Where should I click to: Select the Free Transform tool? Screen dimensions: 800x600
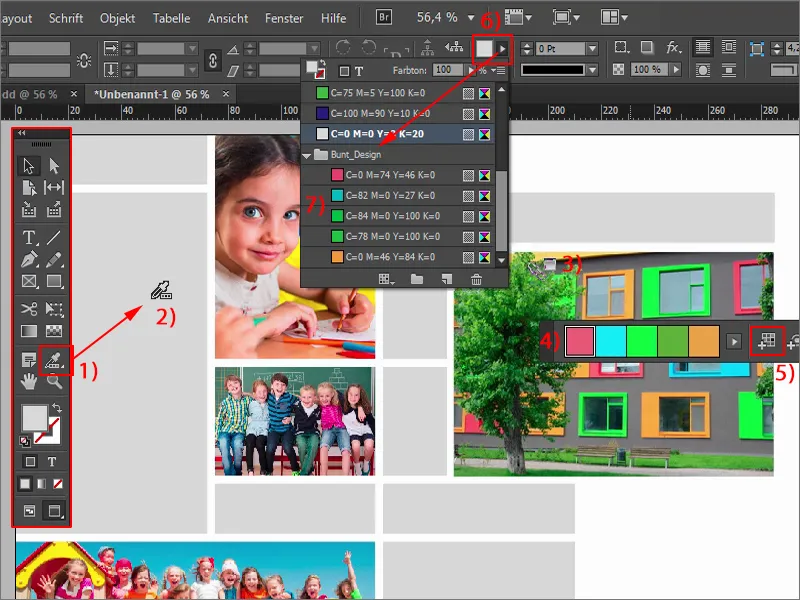point(54,309)
